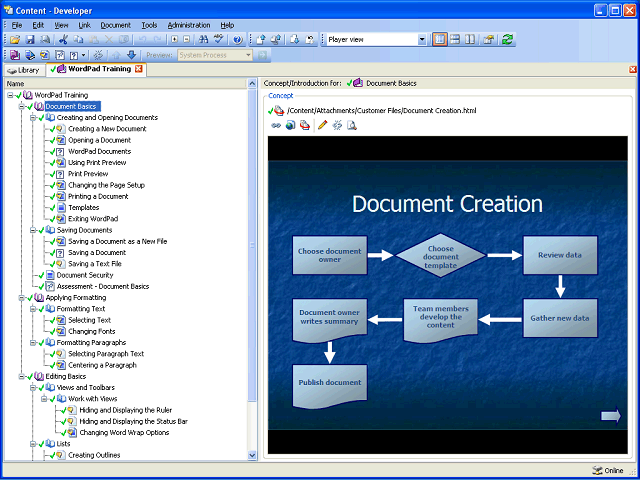Select the Creating a New Document topic
The height and width of the screenshot is (480, 640).
click(107, 129)
